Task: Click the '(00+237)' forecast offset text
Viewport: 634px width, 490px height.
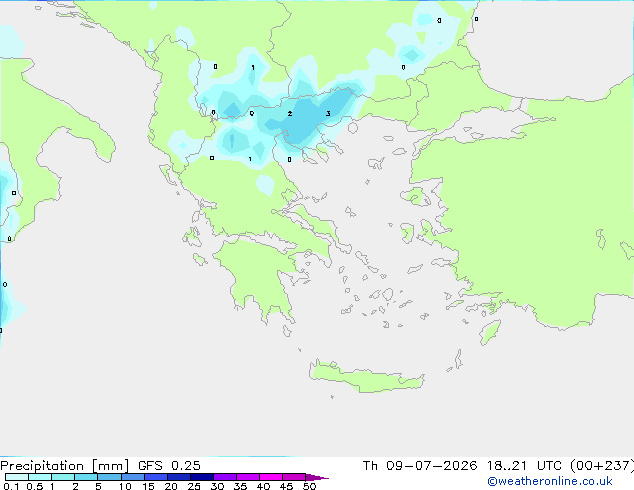Action: tap(602, 466)
